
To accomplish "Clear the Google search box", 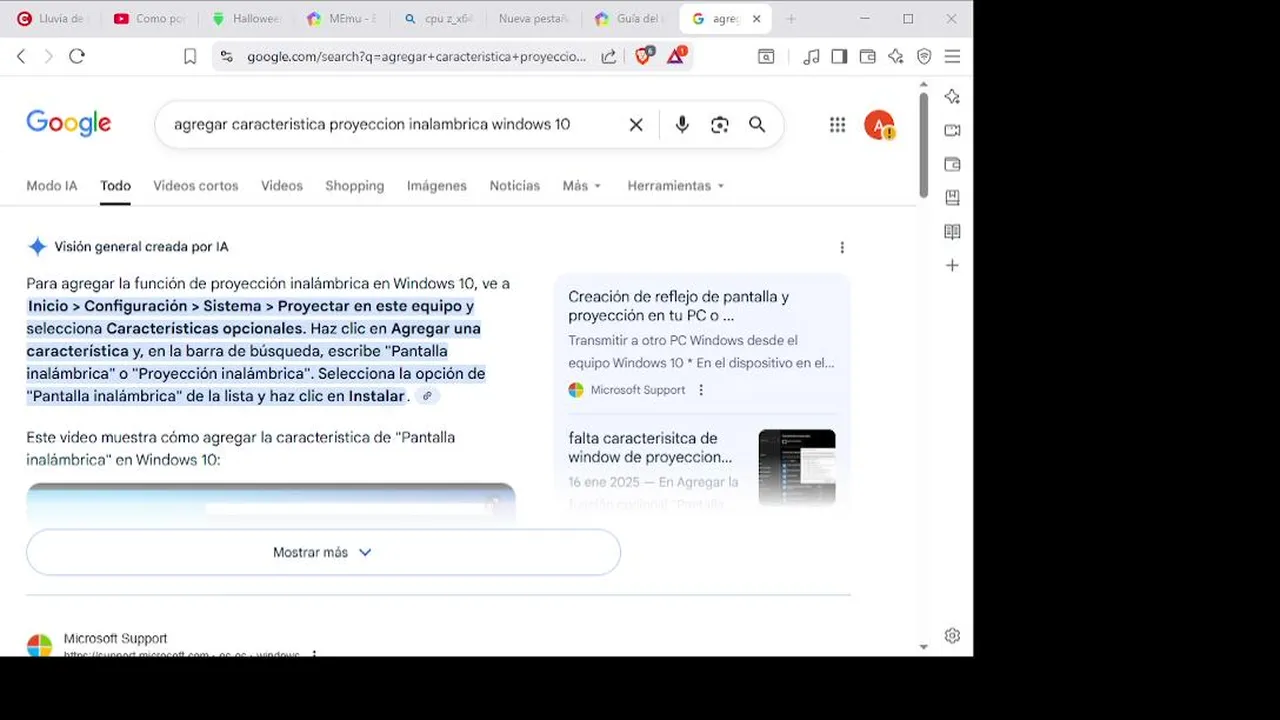I will click(x=636, y=125).
